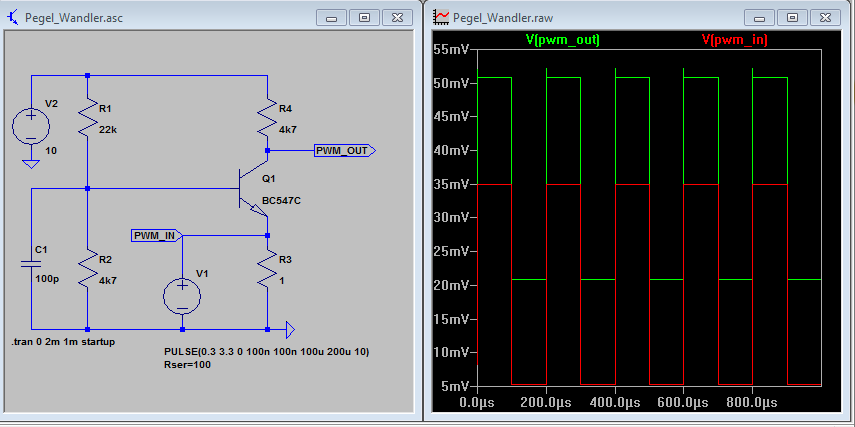Click the C1 reference designator
The height and width of the screenshot is (427, 855).
[41, 249]
